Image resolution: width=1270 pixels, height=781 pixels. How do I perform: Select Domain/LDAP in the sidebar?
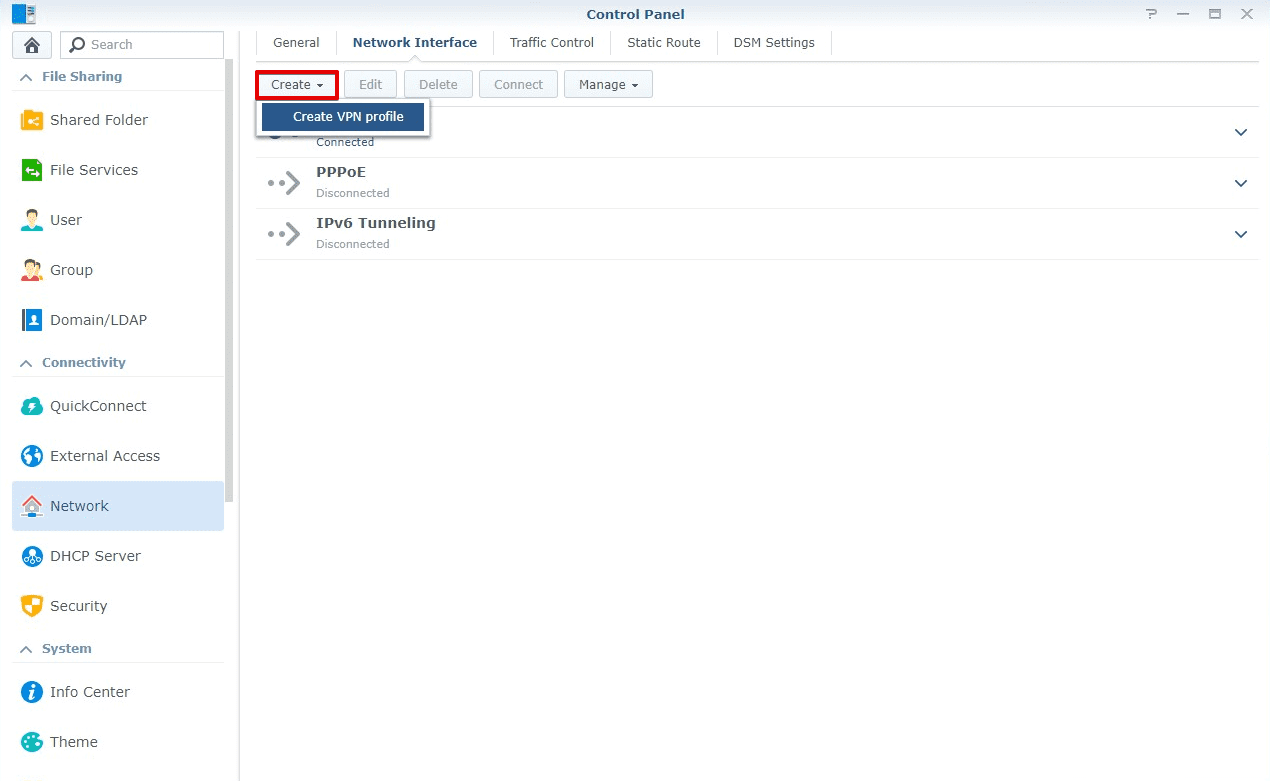[x=96, y=319]
